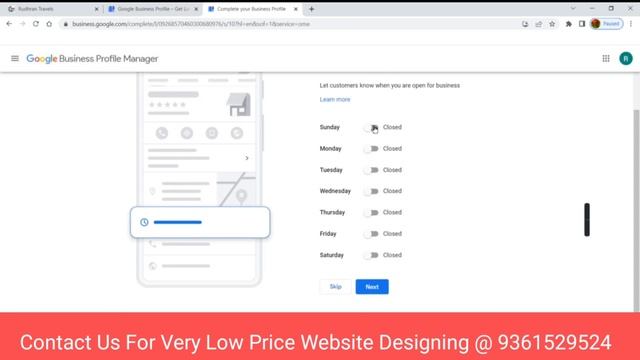Click the install app icon in address bar

click(525, 24)
